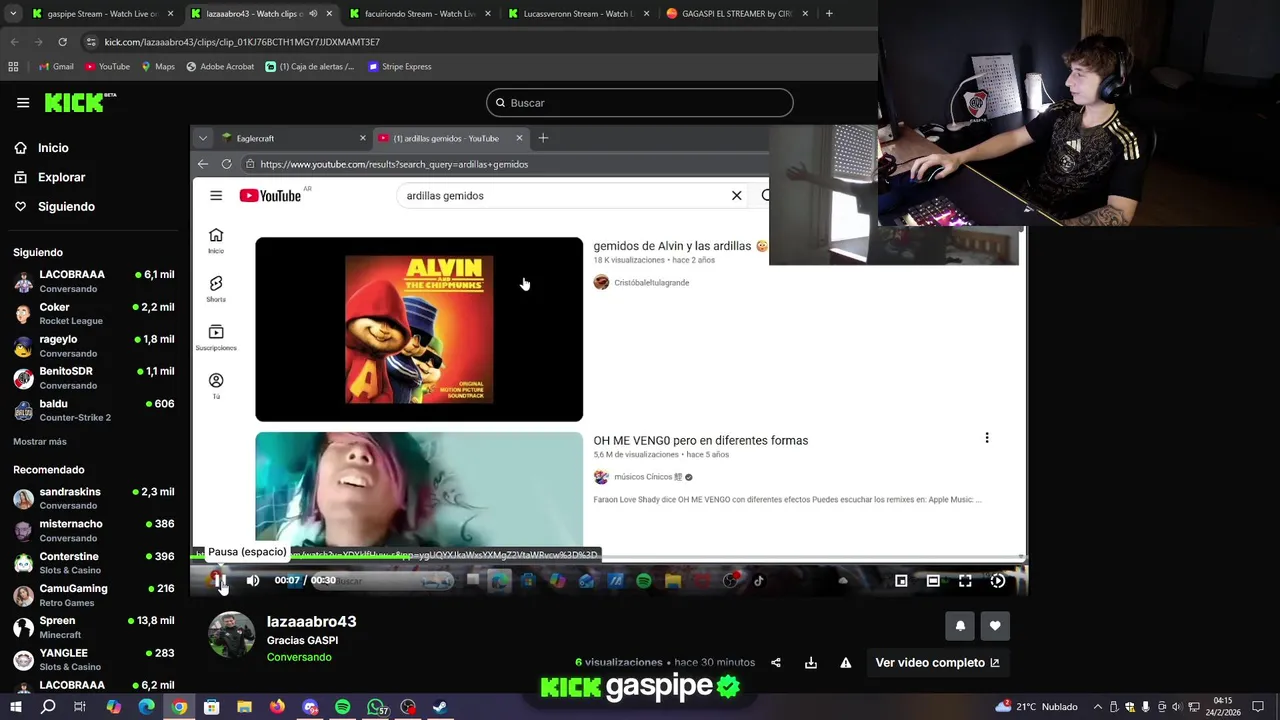The image size is (1280, 720).
Task: Click the clip progress bar
Action: pos(609,558)
